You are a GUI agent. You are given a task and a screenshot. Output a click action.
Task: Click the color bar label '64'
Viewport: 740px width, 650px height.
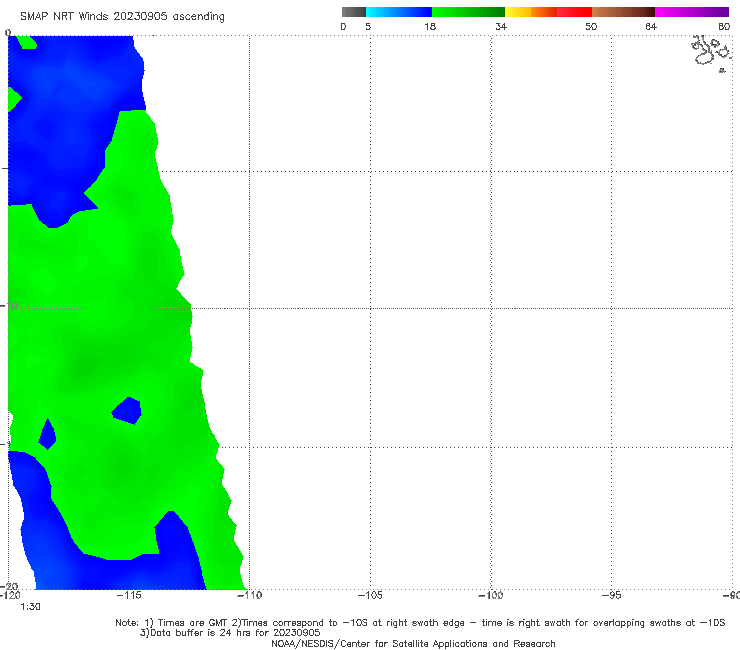pyautogui.click(x=651, y=26)
